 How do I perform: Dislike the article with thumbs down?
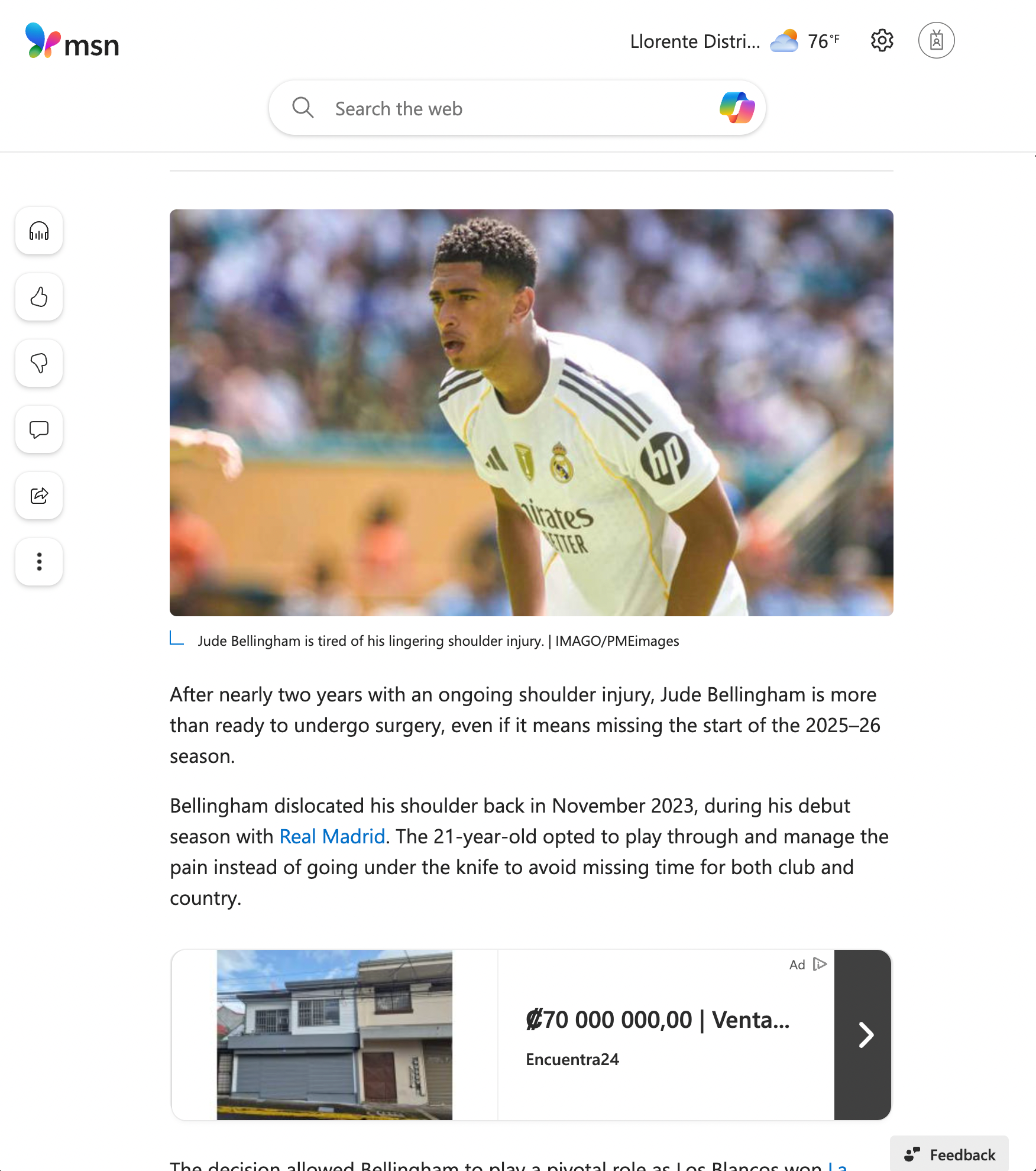(39, 363)
